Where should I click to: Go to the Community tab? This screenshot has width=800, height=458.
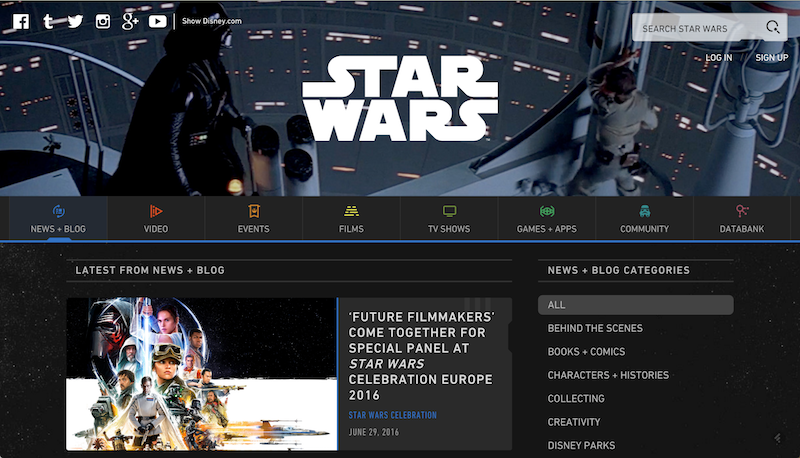644,218
